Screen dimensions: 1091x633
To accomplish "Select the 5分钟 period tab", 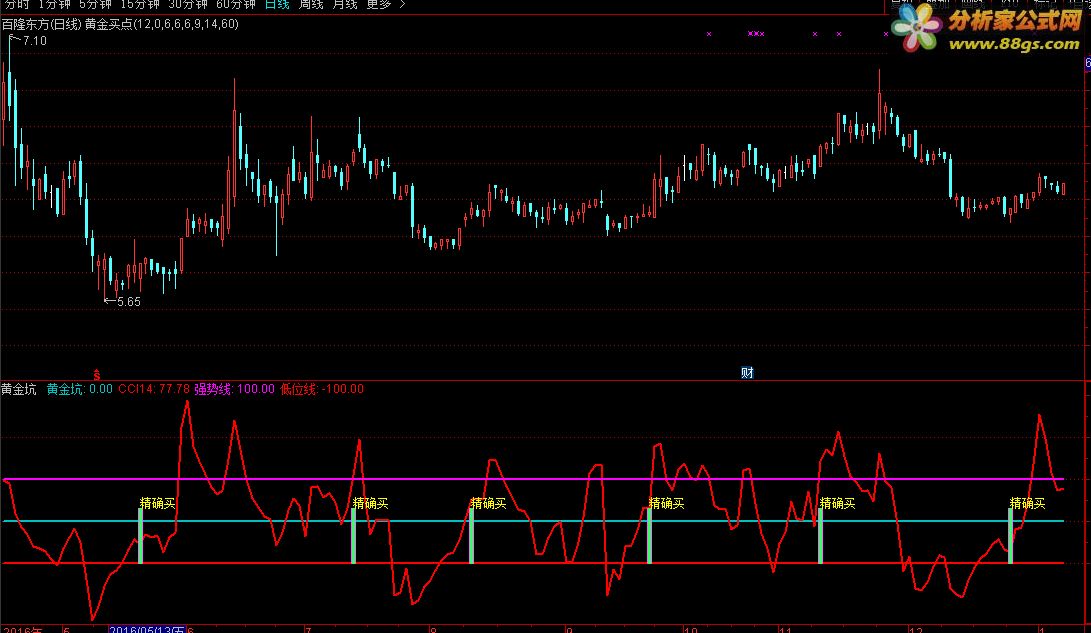I will (x=95, y=4).
